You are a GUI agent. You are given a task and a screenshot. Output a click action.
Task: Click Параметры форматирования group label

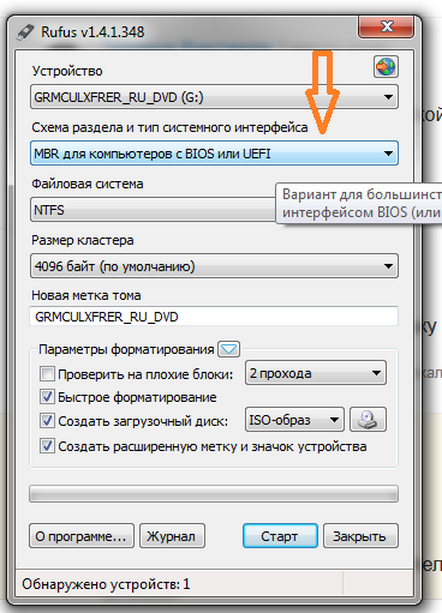tap(126, 349)
